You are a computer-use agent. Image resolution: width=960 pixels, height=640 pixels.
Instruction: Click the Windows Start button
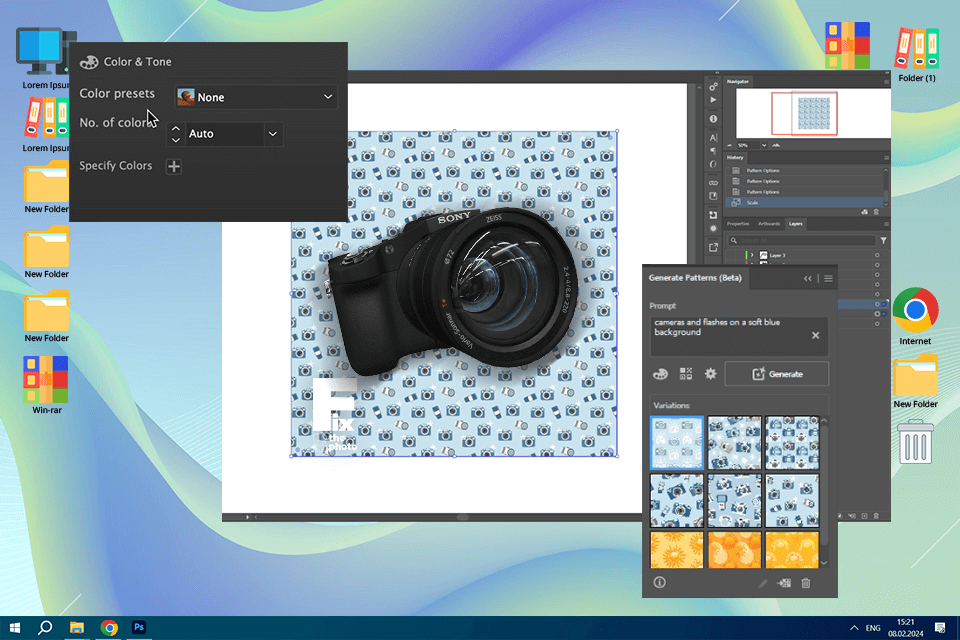click(x=15, y=628)
